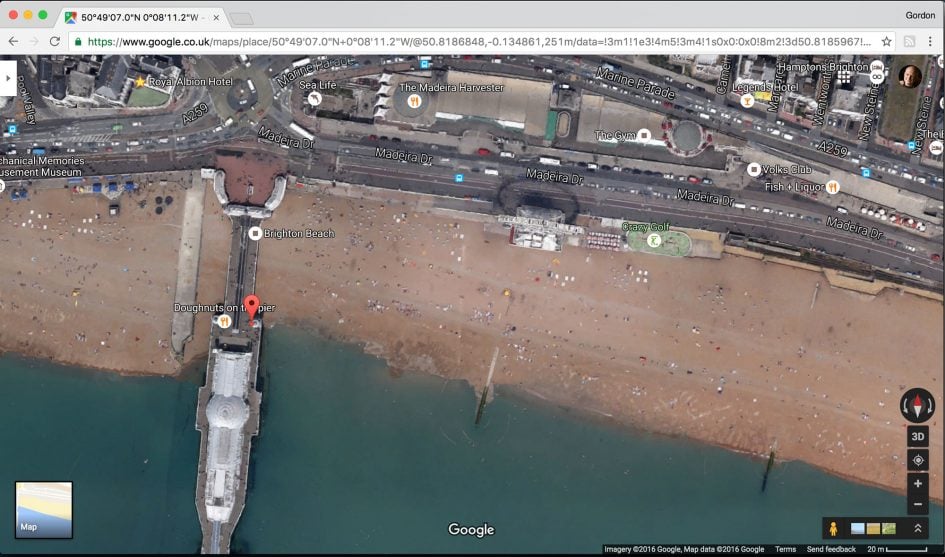Zoom in with the plus button
945x557 pixels.
coord(918,483)
